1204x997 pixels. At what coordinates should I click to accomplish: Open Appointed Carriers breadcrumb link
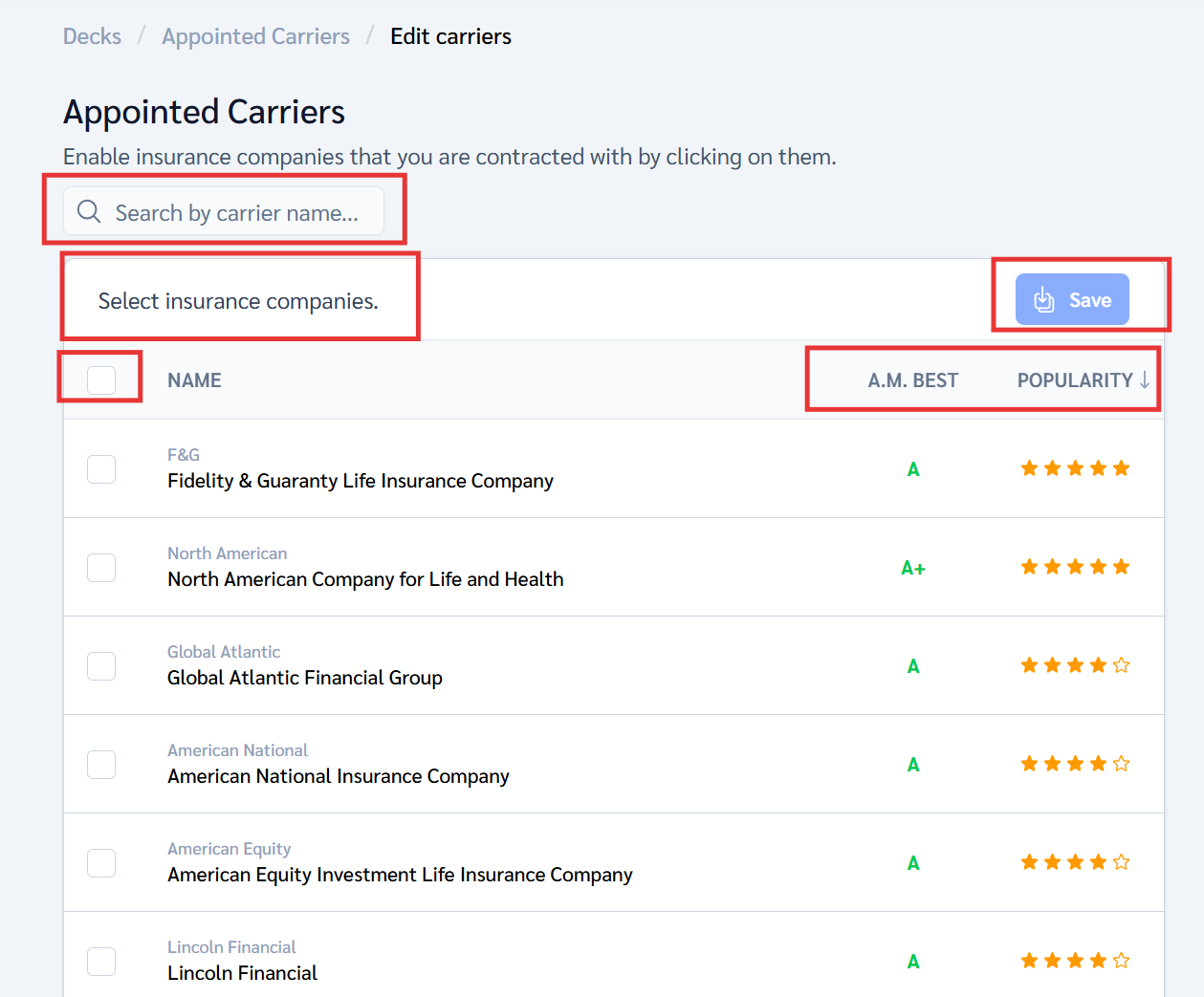[255, 36]
